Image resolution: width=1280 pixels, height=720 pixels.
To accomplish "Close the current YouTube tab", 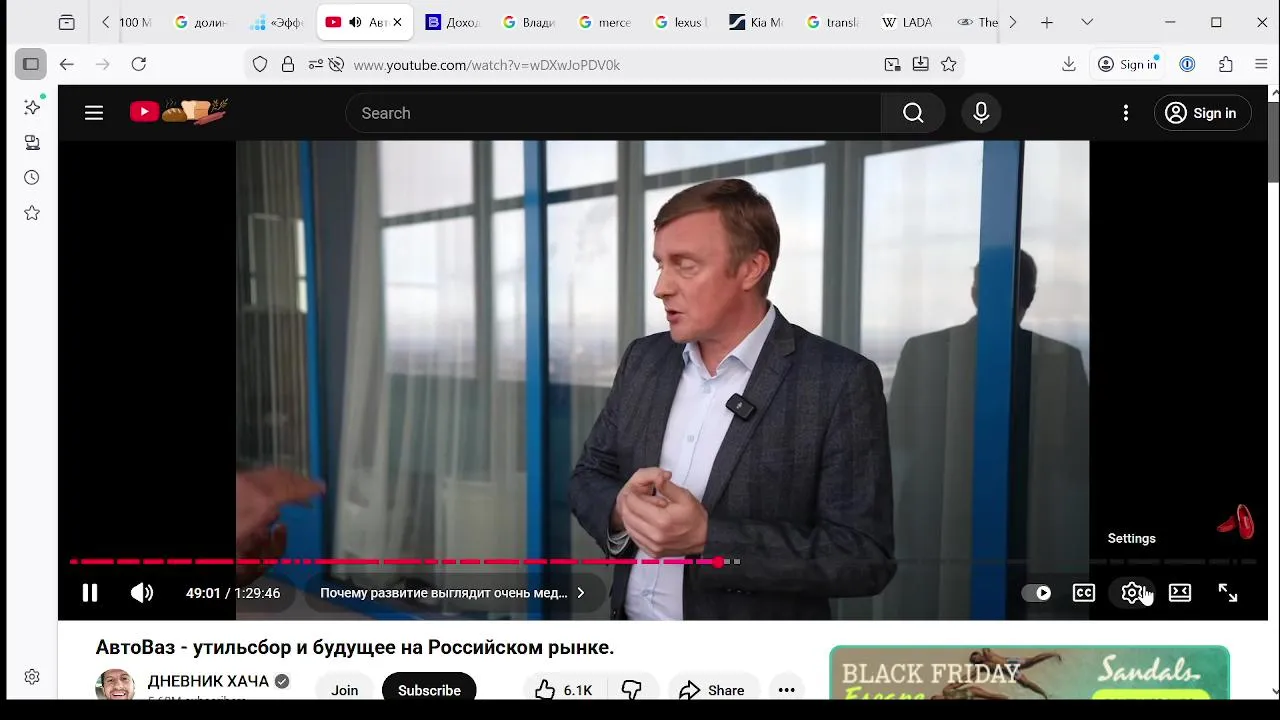I will (397, 22).
